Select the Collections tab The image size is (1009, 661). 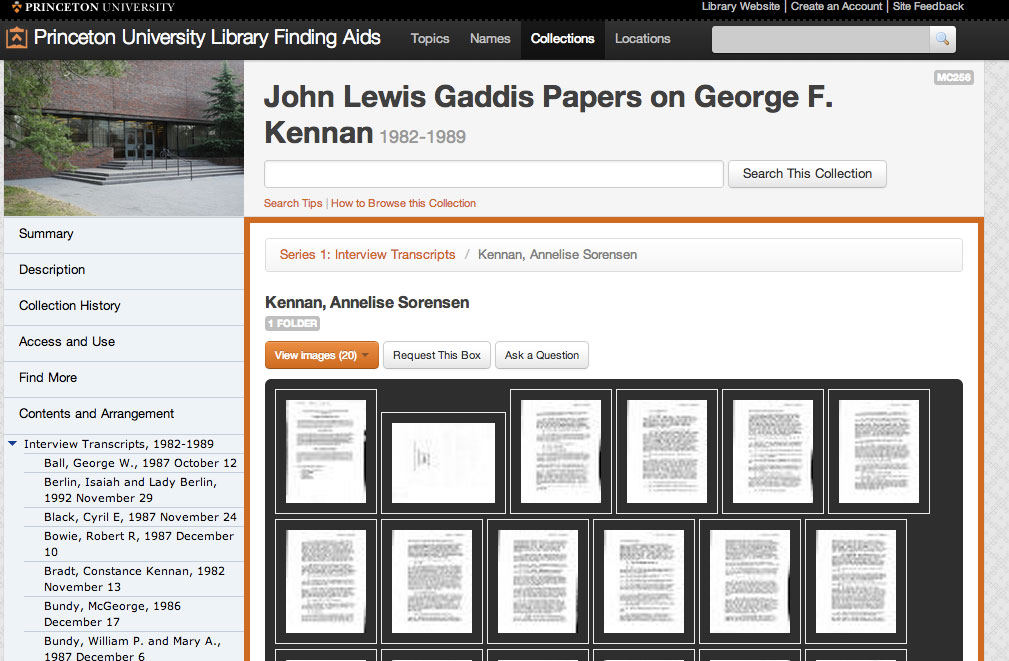coord(562,39)
